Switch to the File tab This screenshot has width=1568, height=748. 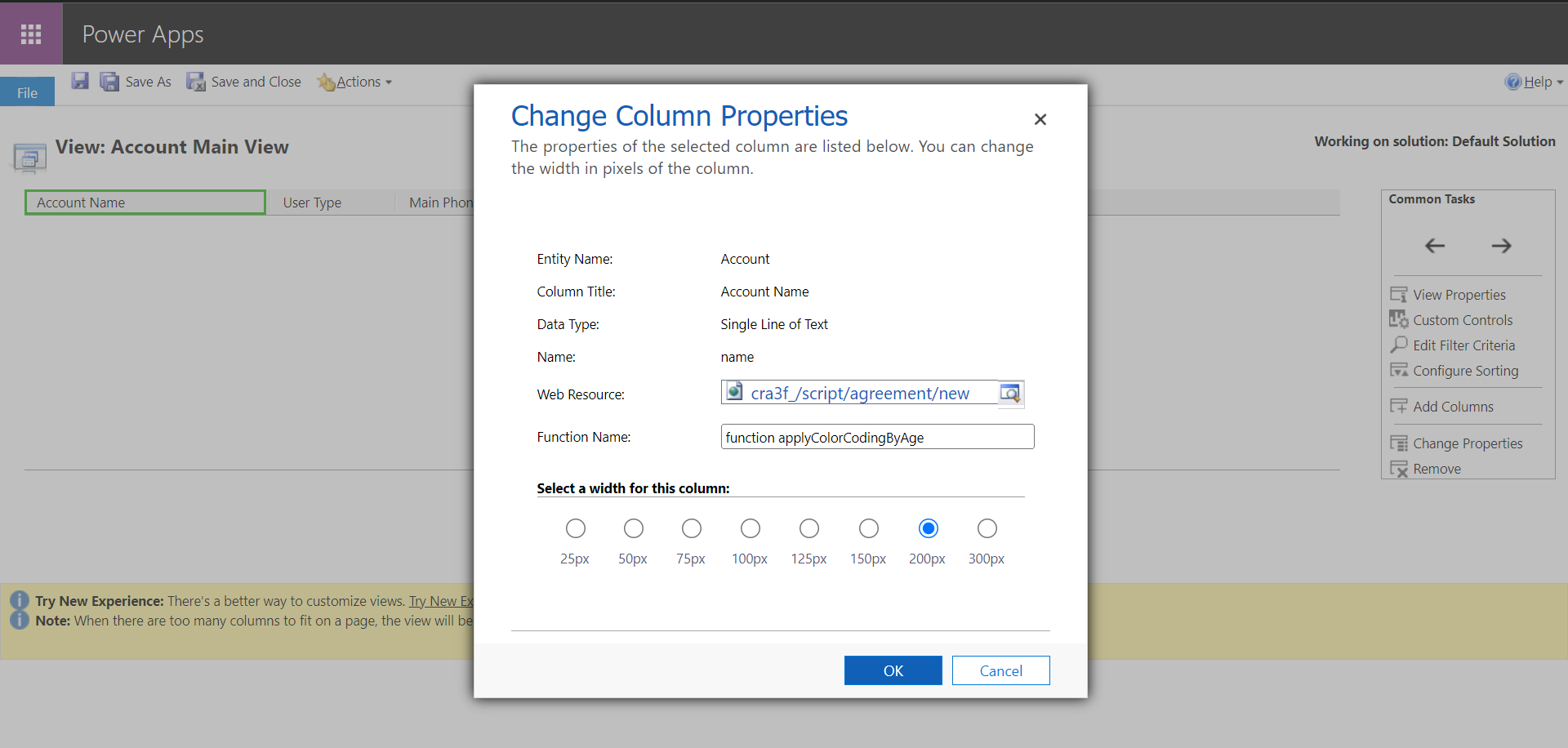tap(27, 91)
